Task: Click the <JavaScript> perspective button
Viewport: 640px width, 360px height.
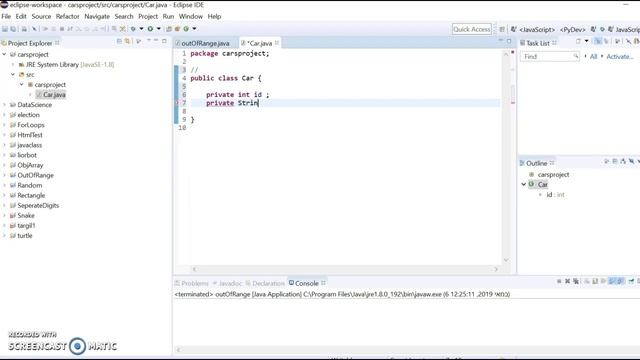Action: (537, 29)
